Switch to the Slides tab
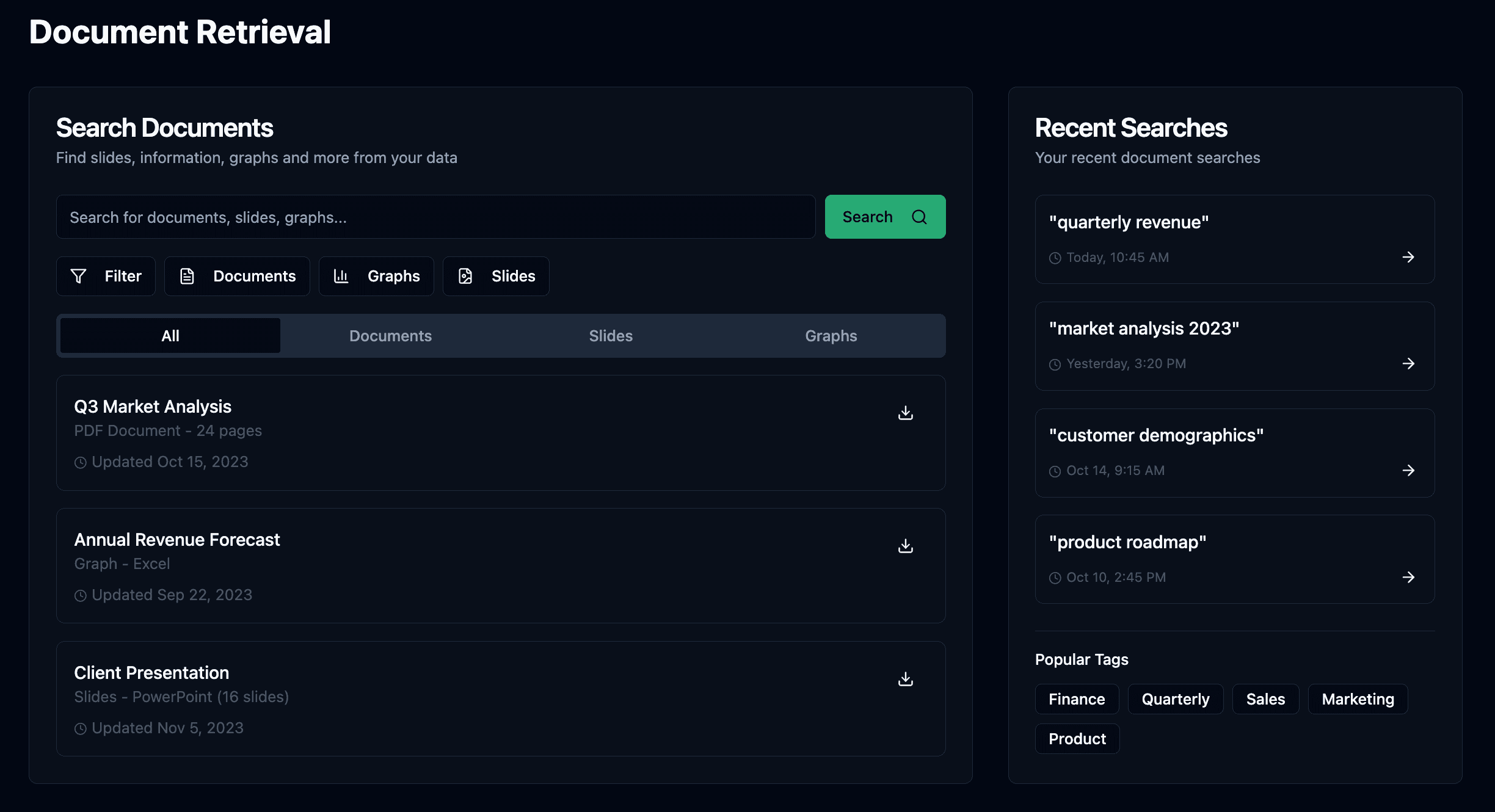 tap(611, 336)
